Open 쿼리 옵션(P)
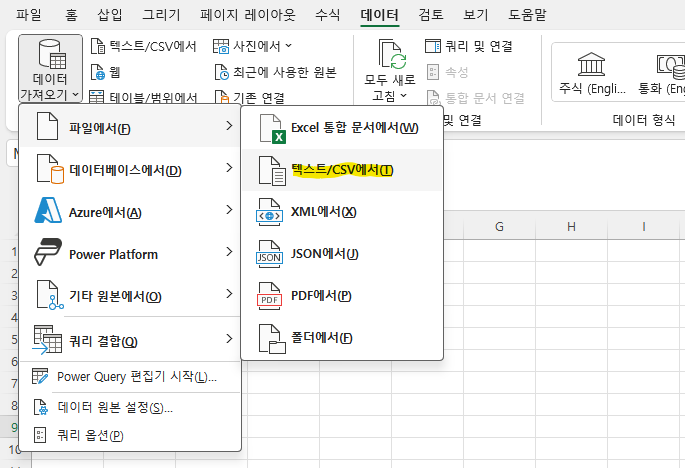The width and height of the screenshot is (685, 468). coord(130,435)
